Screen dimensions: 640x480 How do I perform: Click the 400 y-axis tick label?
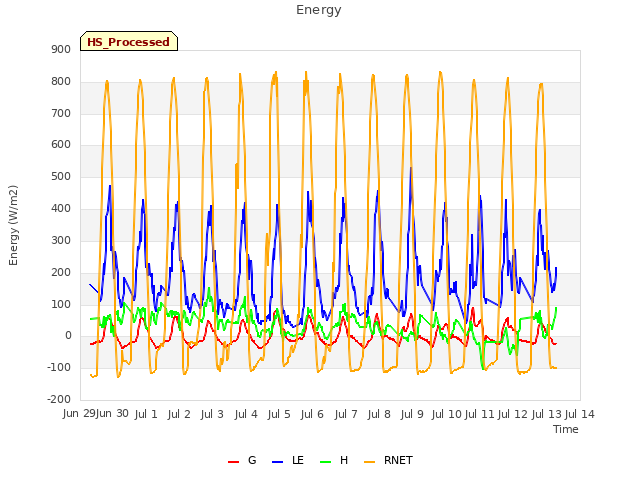[x=61, y=209]
